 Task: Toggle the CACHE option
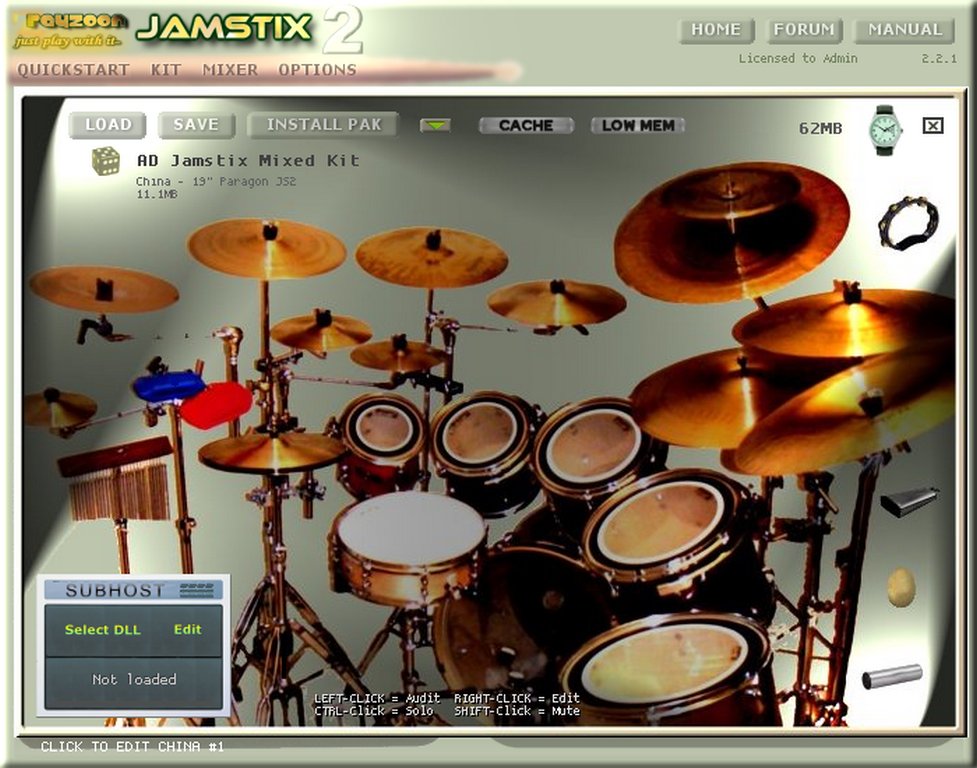(x=526, y=126)
